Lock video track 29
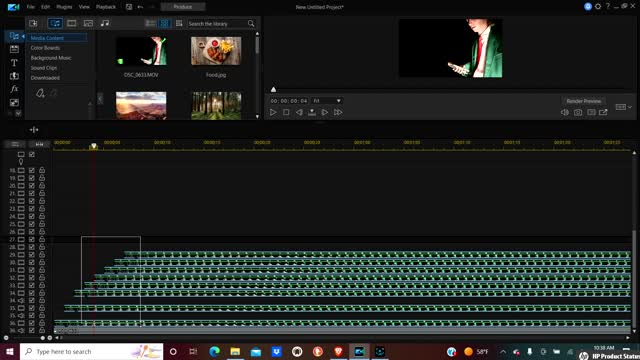 (x=42, y=254)
